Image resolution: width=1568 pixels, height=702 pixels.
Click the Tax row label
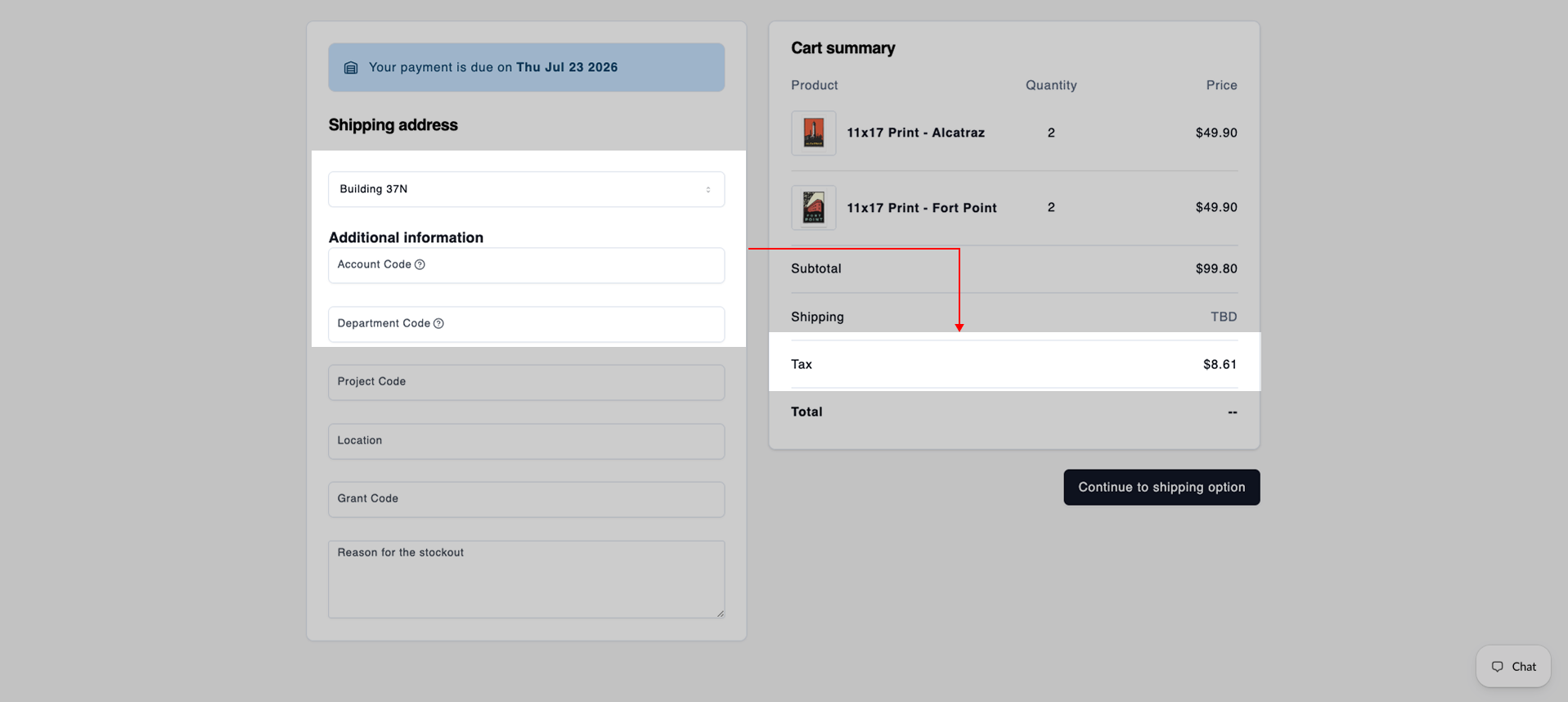[x=802, y=364]
